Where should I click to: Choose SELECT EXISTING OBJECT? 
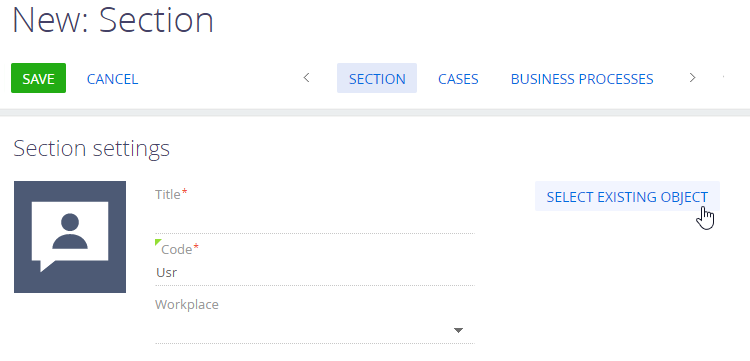(x=627, y=197)
